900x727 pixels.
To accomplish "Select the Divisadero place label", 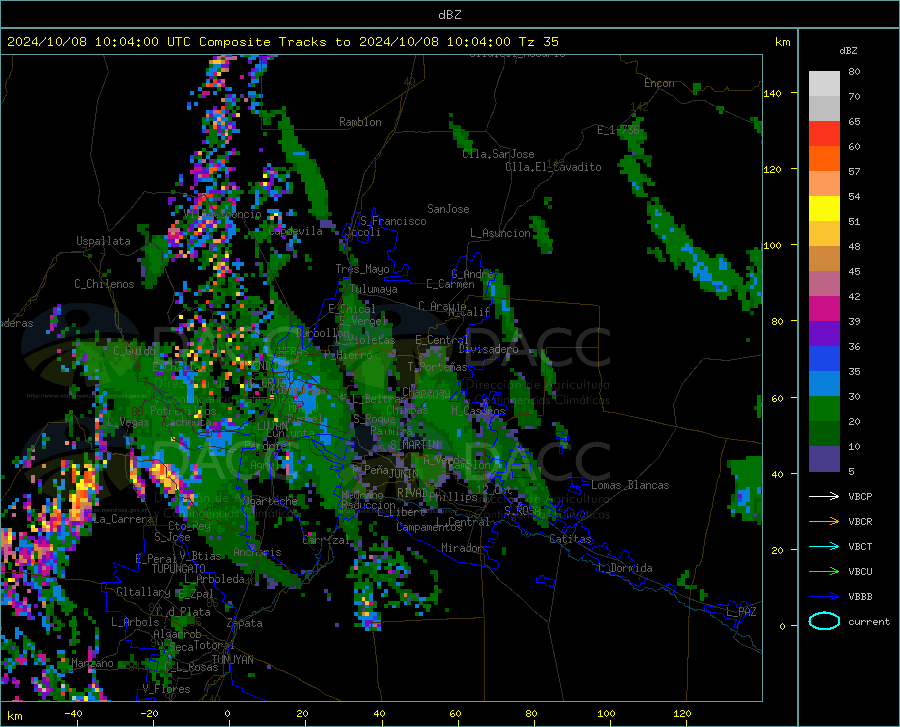I will coord(488,349).
